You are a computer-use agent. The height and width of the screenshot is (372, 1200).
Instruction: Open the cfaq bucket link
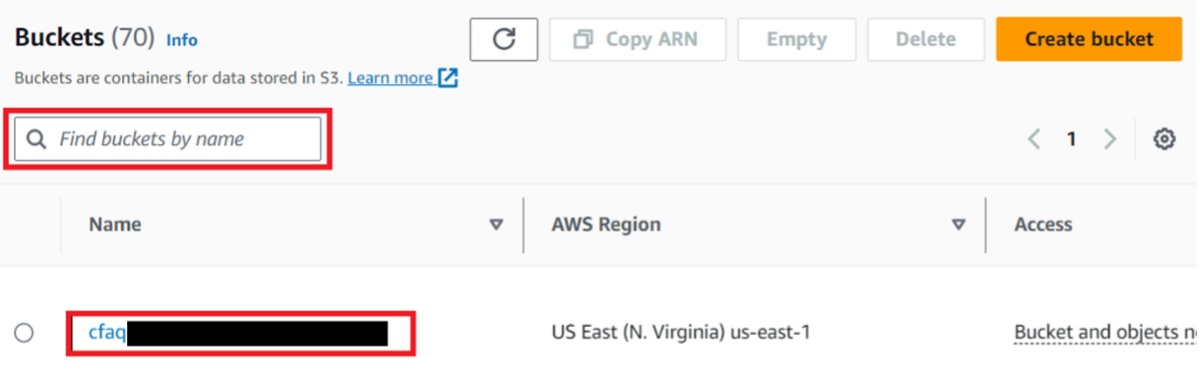(107, 332)
